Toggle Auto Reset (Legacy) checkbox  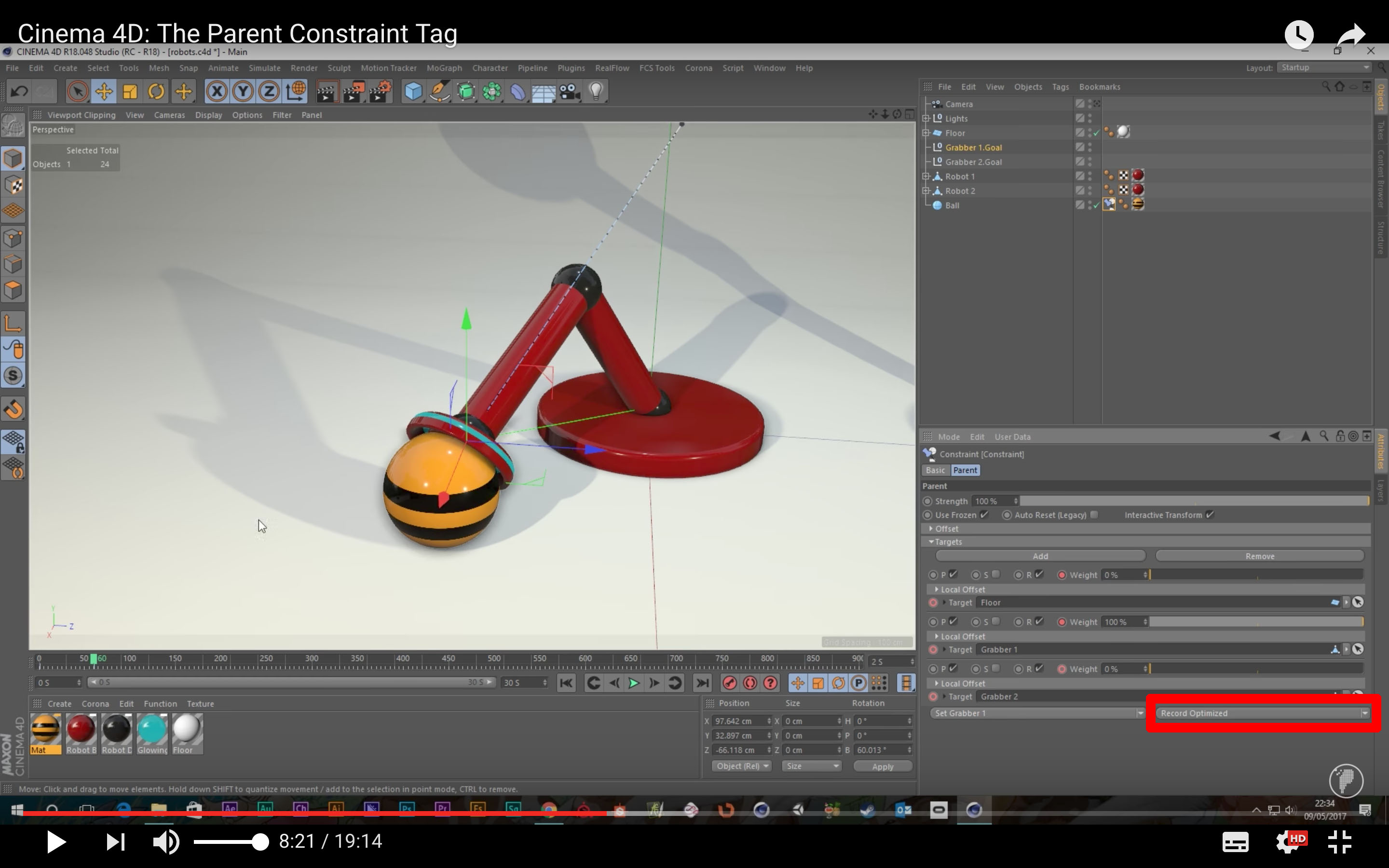(x=1094, y=515)
